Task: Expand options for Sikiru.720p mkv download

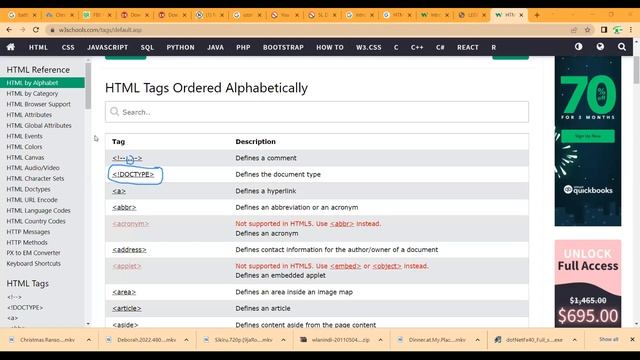Action: (283, 340)
